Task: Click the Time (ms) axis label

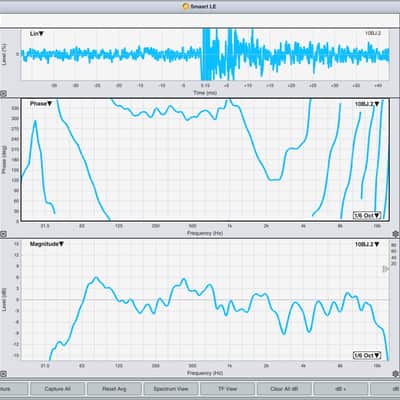Action: pos(205,93)
